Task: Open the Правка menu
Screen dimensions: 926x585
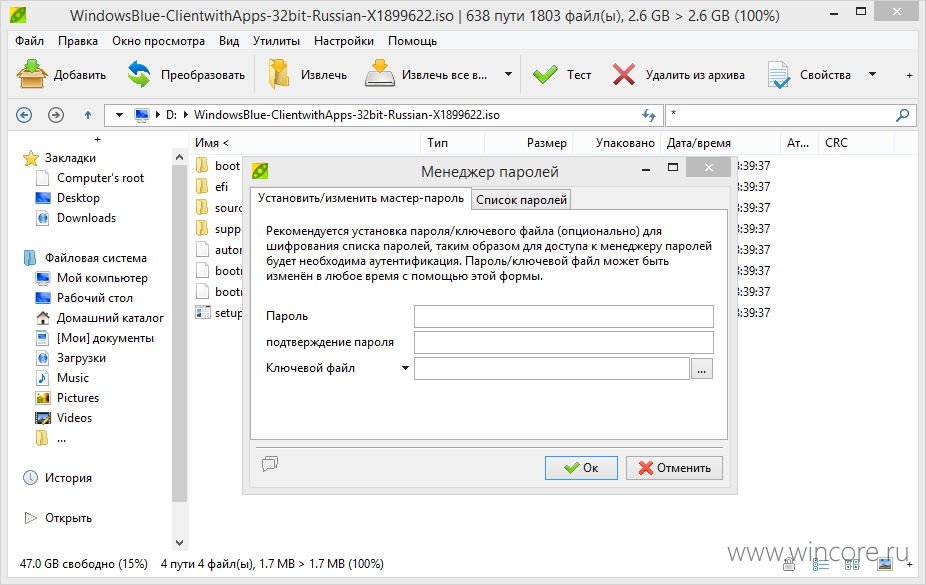Action: [78, 41]
